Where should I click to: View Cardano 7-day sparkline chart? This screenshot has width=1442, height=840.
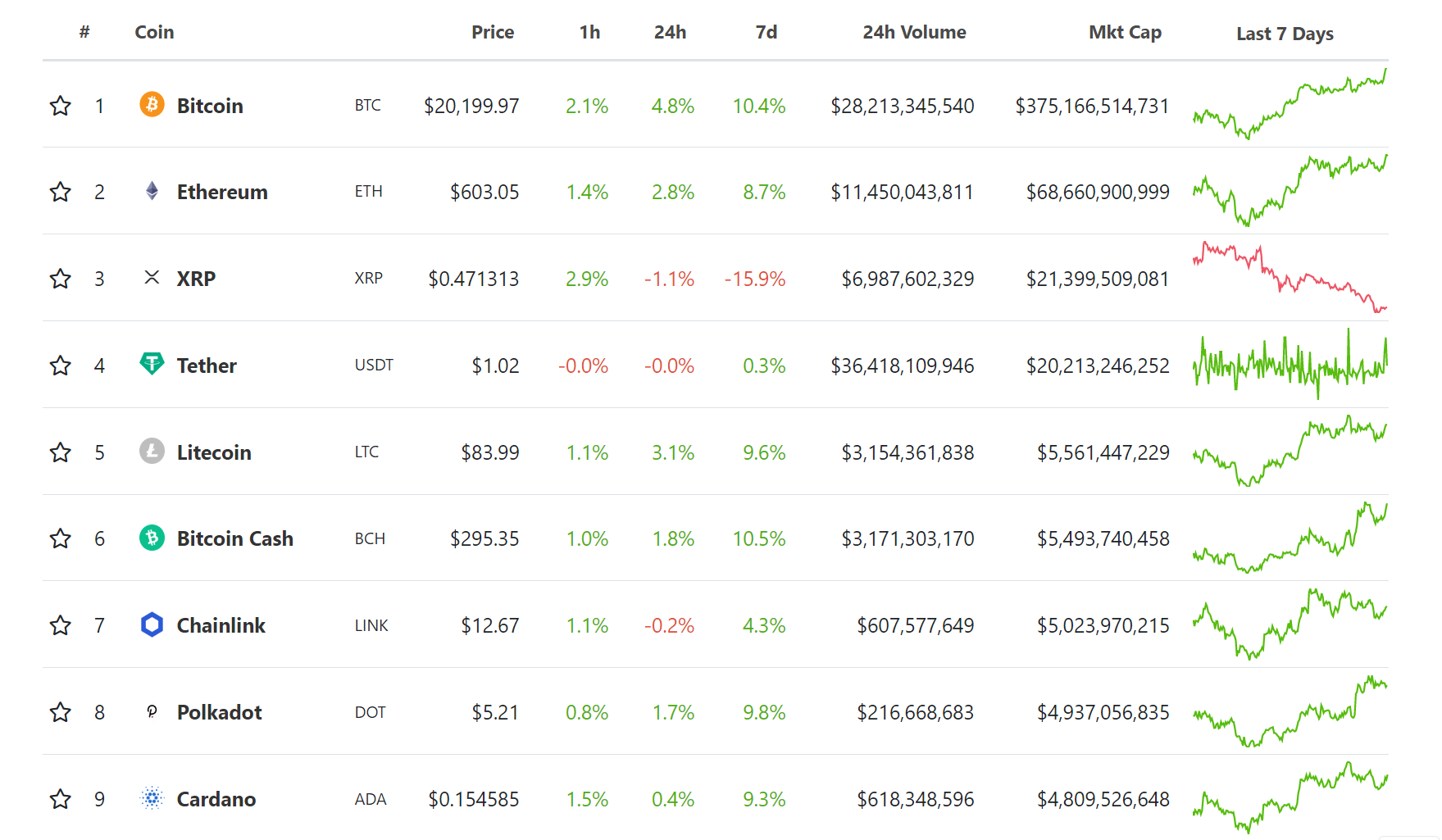coord(1290,797)
